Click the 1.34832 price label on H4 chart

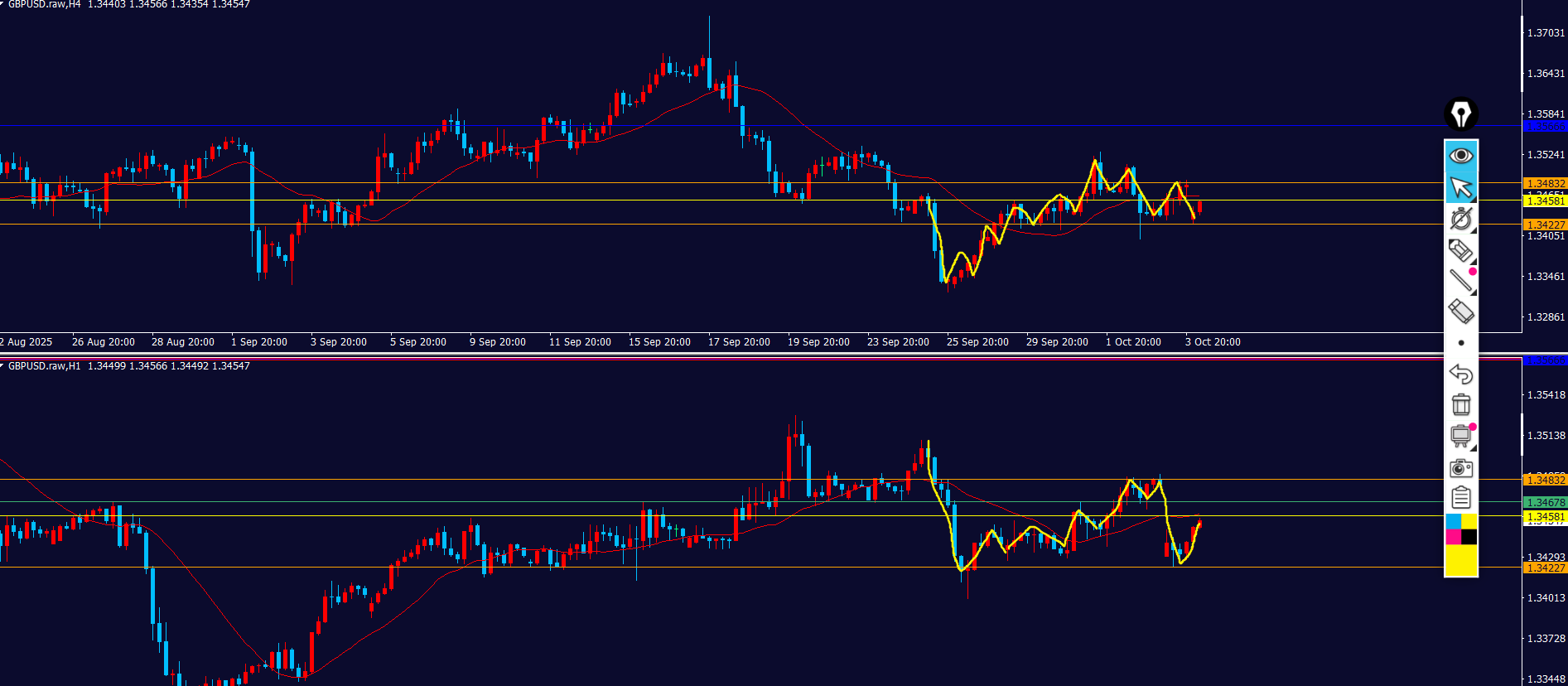(1546, 183)
